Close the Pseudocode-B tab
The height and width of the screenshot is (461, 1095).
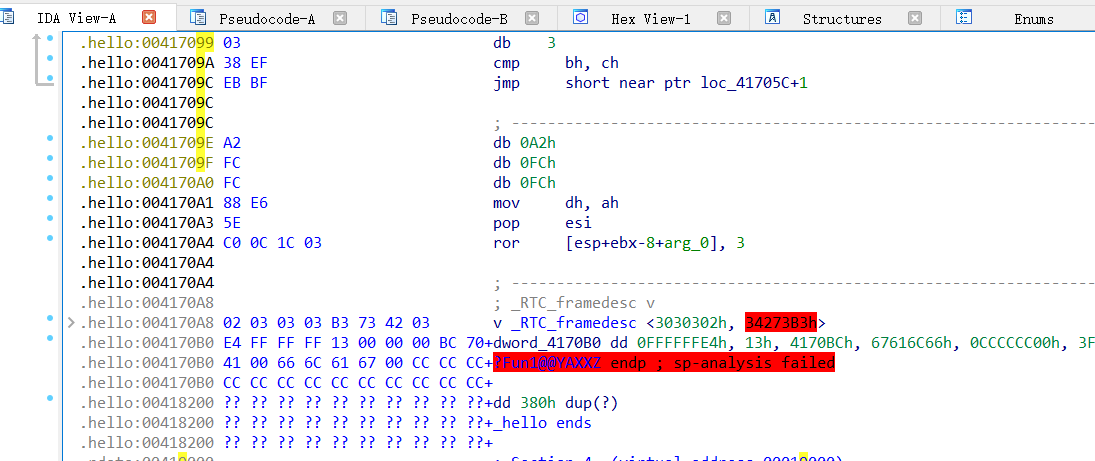click(531, 18)
